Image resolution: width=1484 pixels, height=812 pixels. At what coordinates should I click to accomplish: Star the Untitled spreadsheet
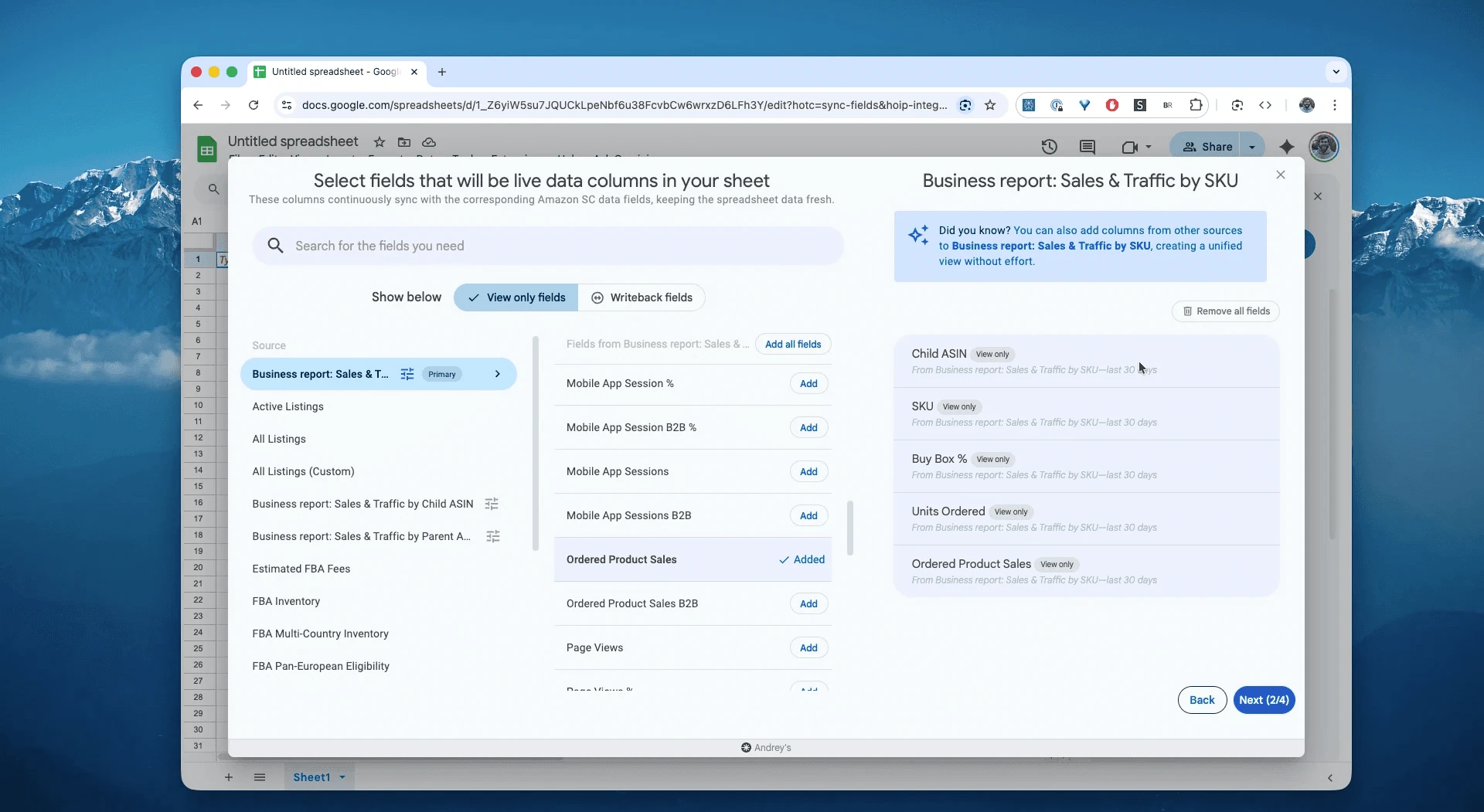click(x=379, y=142)
